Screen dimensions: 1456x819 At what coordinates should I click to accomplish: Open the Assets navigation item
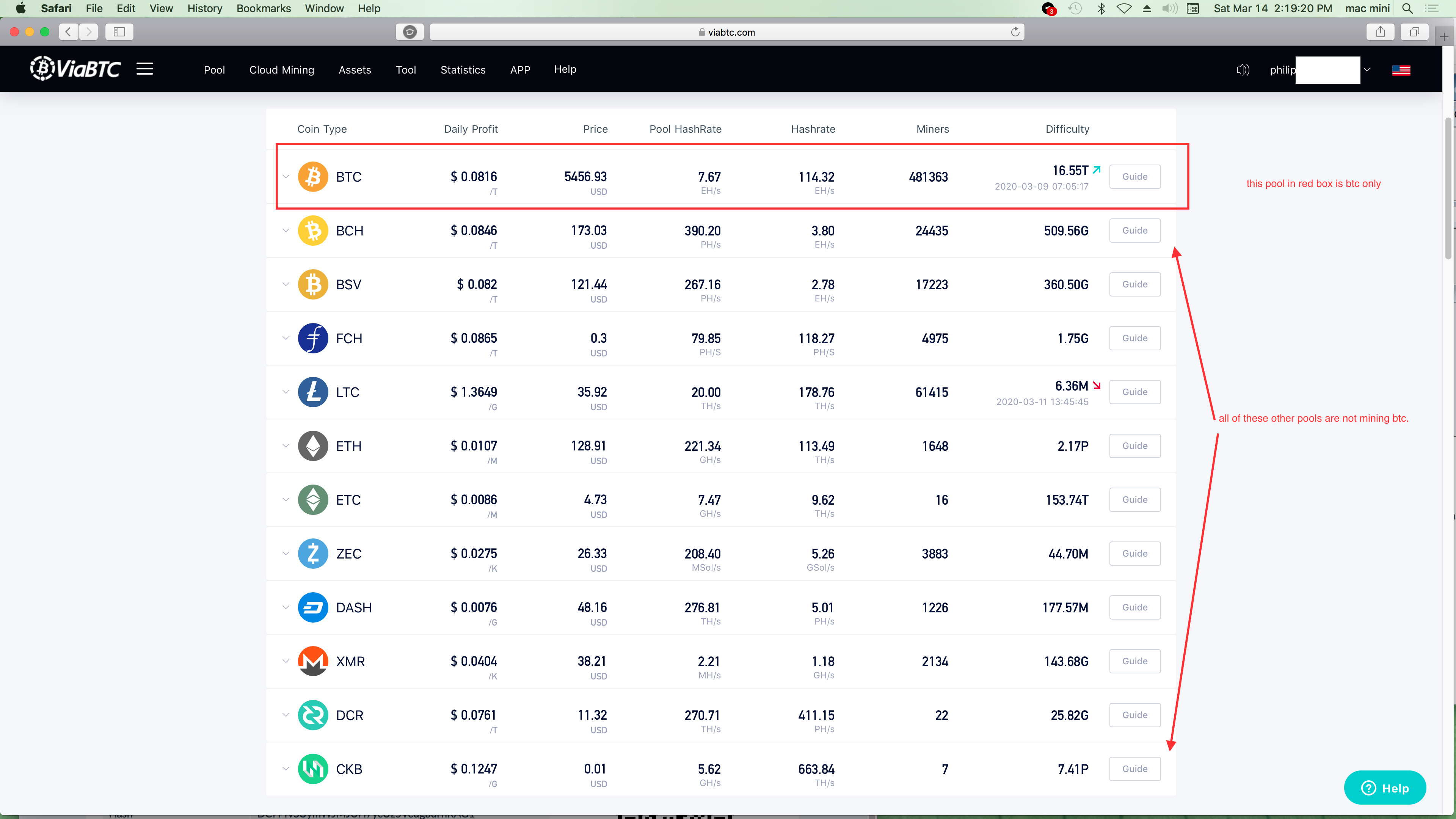355,69
